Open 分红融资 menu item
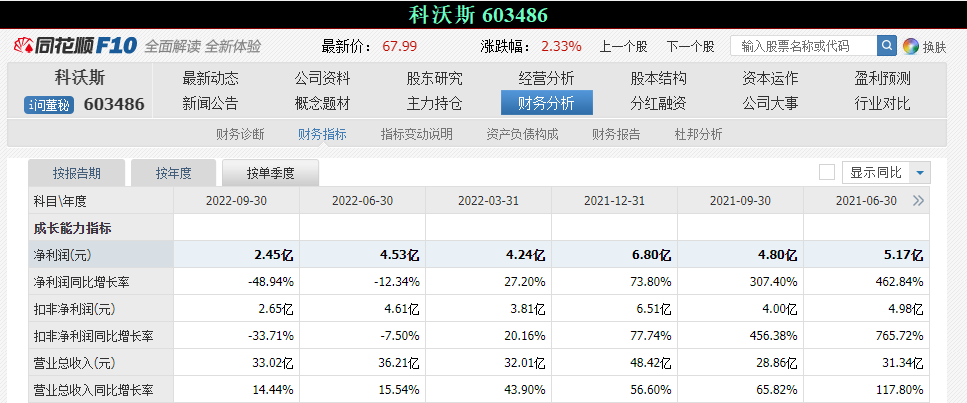The image size is (967, 403). pos(658,103)
